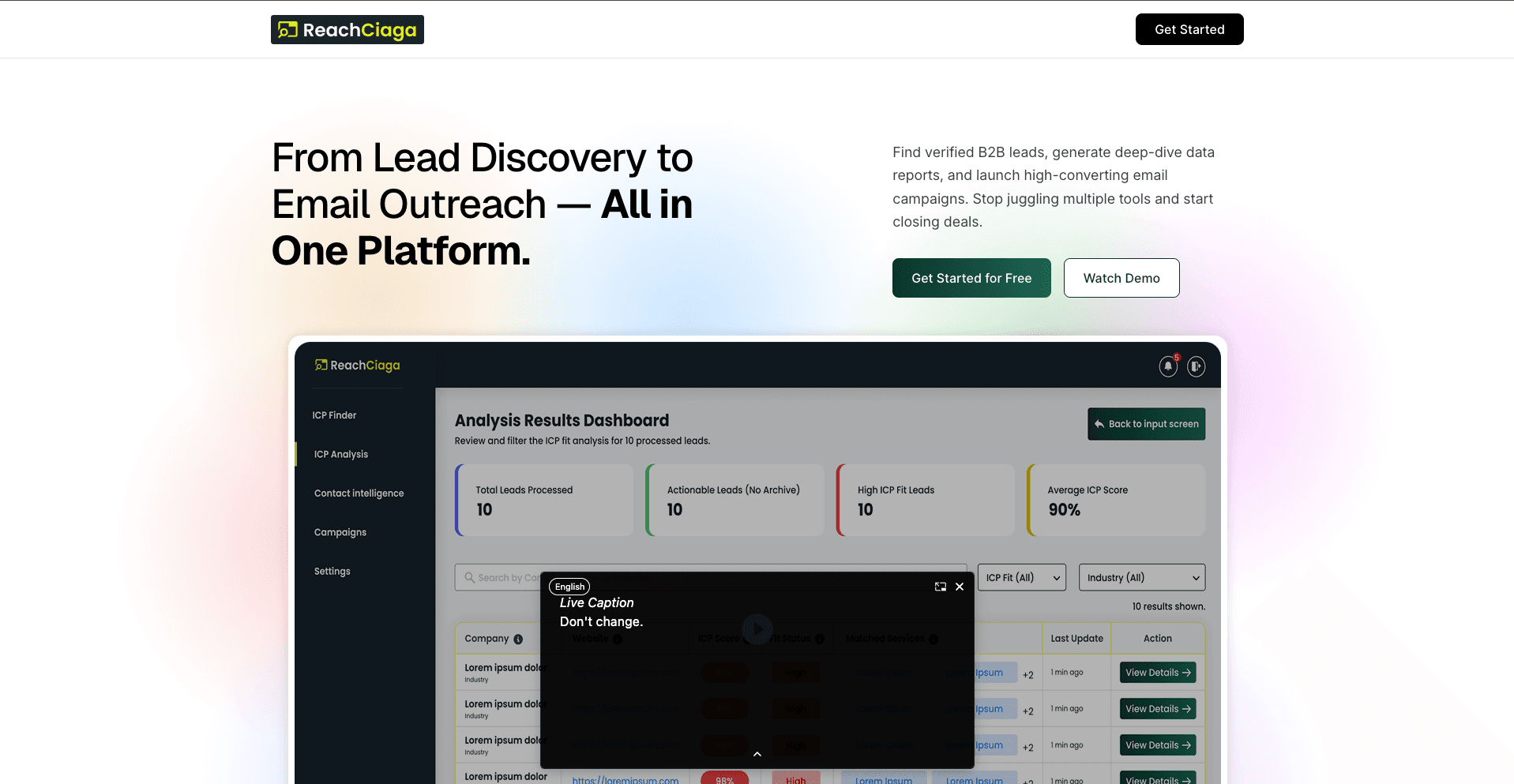Click the 'From Lead Discovery to Email Outreach' headline
Image resolution: width=1514 pixels, height=784 pixels.
click(x=482, y=204)
